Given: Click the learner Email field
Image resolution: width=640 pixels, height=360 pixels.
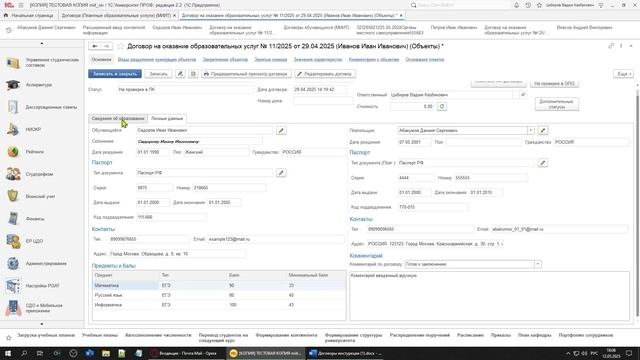Looking at the screenshot, I should pos(276,239).
